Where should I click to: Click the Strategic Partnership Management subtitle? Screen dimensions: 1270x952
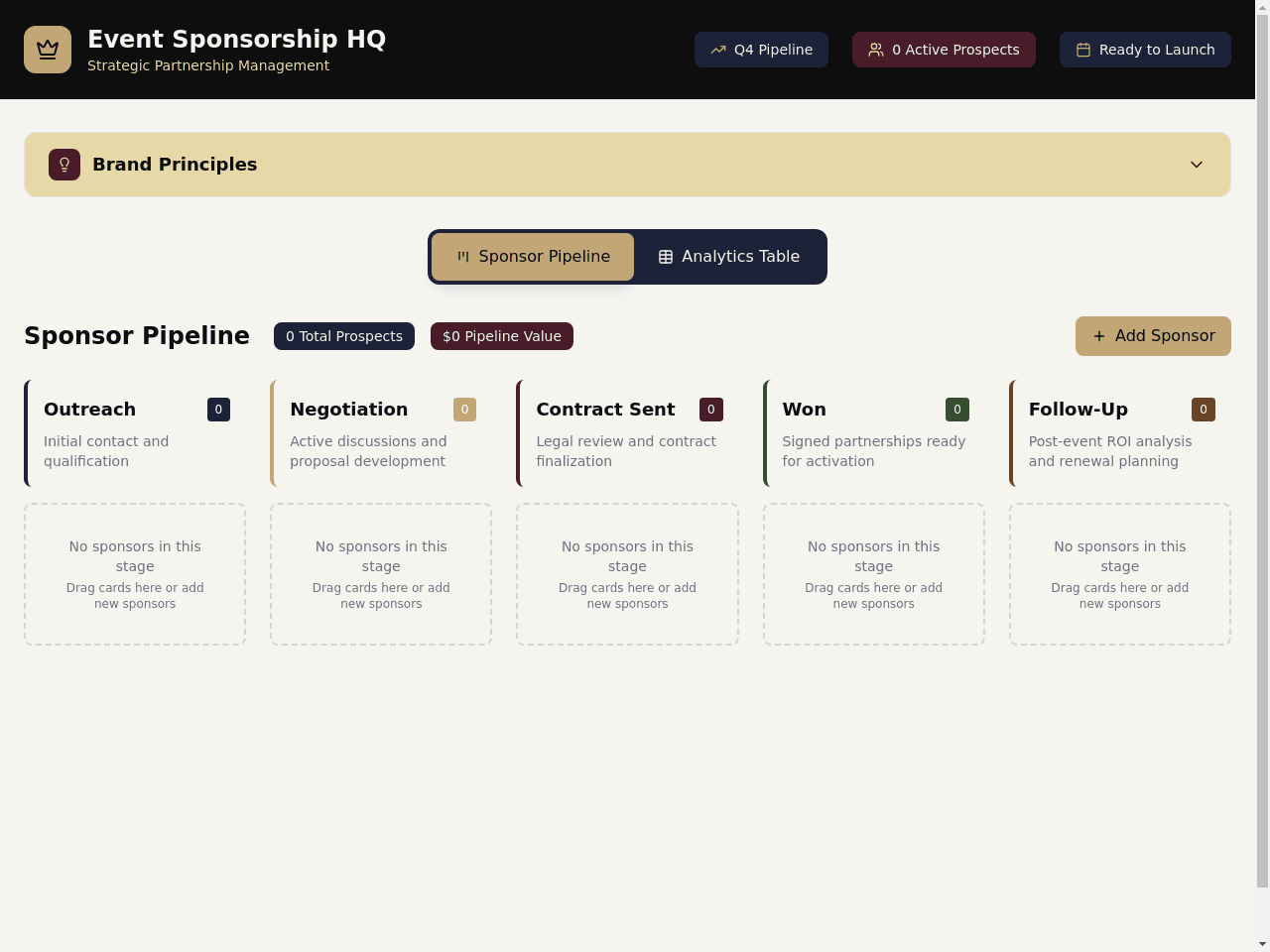click(x=208, y=65)
